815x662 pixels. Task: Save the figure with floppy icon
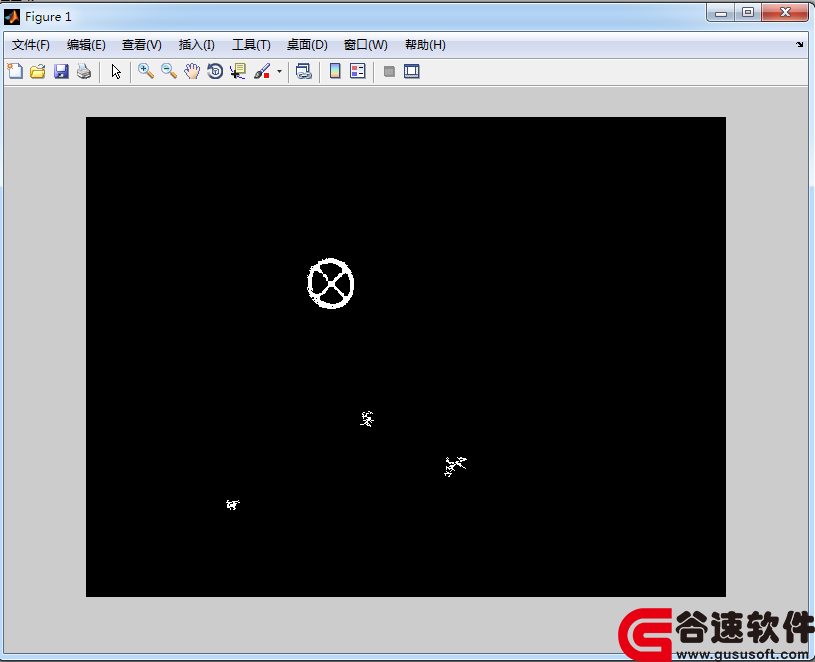pos(61,71)
